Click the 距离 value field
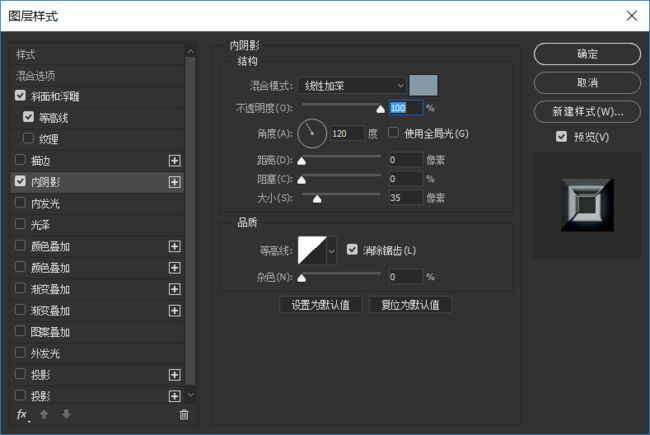The width and height of the screenshot is (650, 435). [406, 160]
